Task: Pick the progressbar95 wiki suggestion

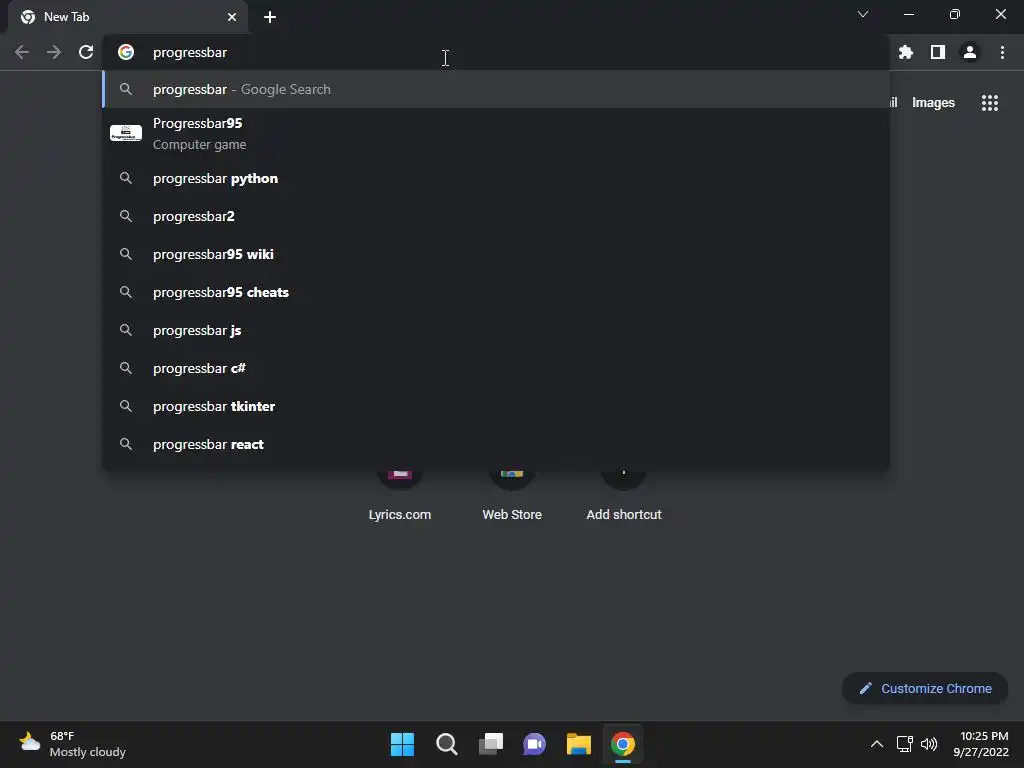Action: point(496,254)
